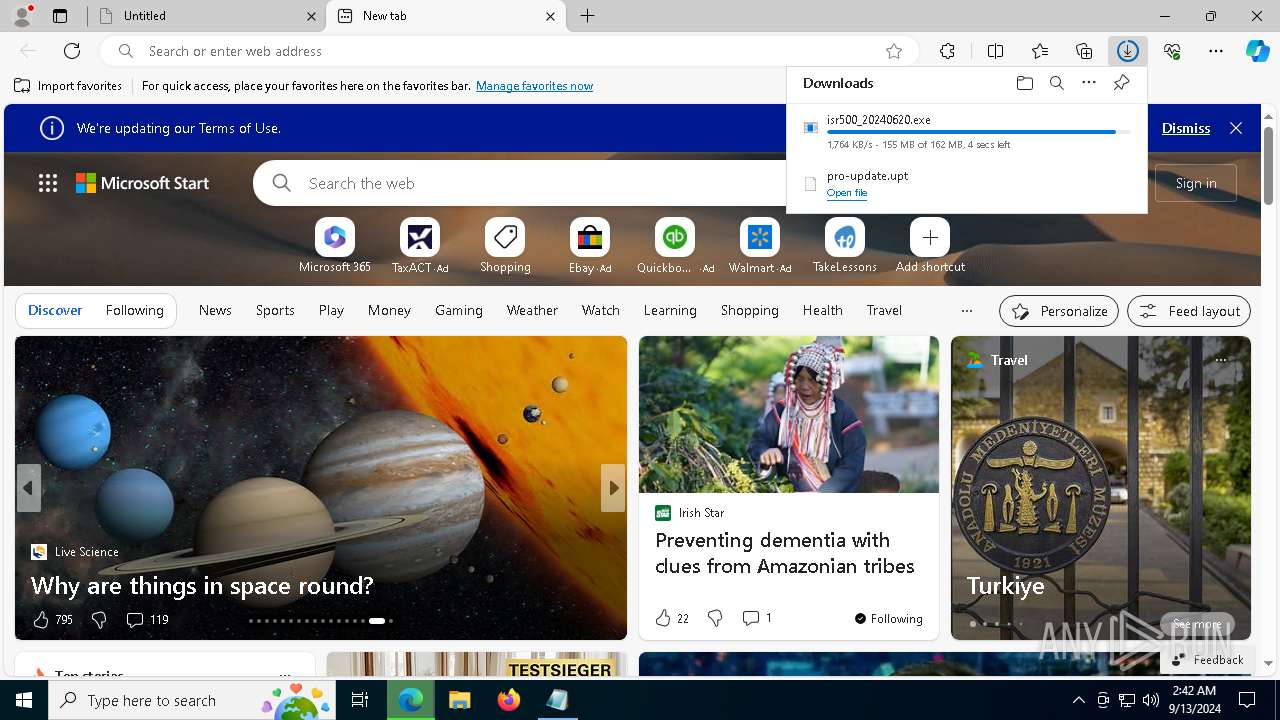Open the News category
The width and height of the screenshot is (1280, 720).
pyautogui.click(x=215, y=311)
